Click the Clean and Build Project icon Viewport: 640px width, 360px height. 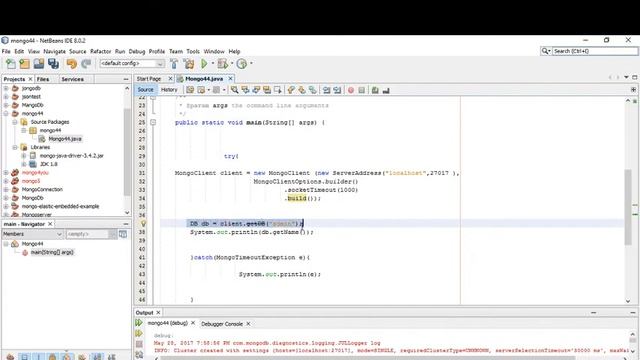[189, 64]
